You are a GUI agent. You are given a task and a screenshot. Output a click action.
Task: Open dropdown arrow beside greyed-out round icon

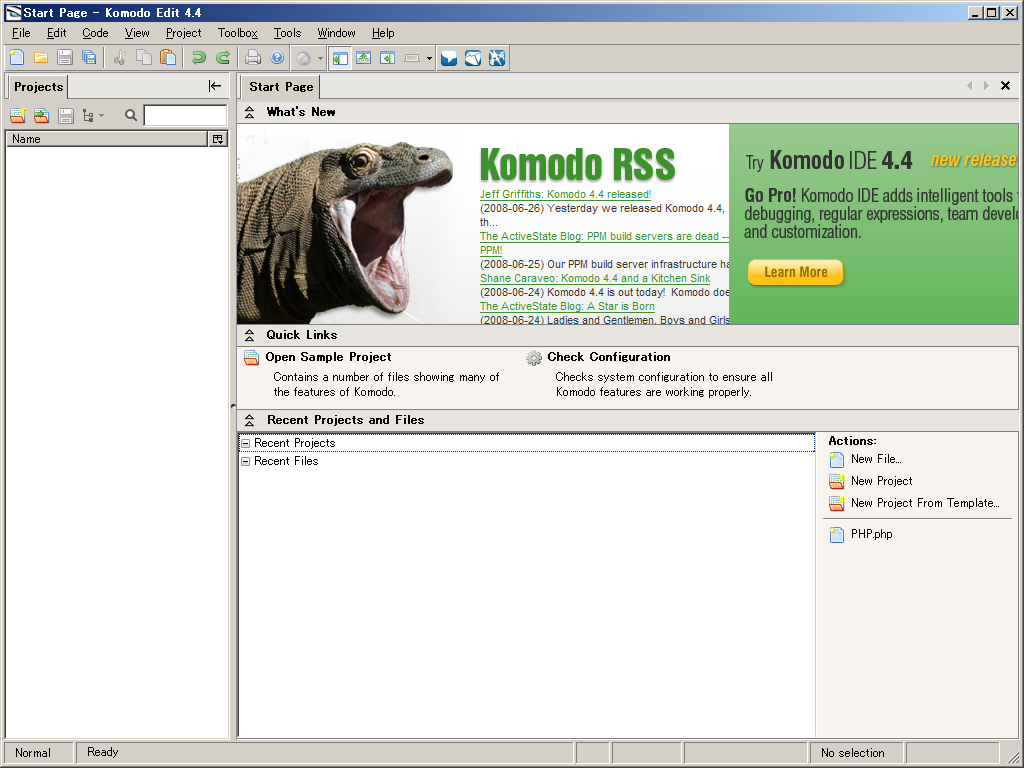[320, 59]
